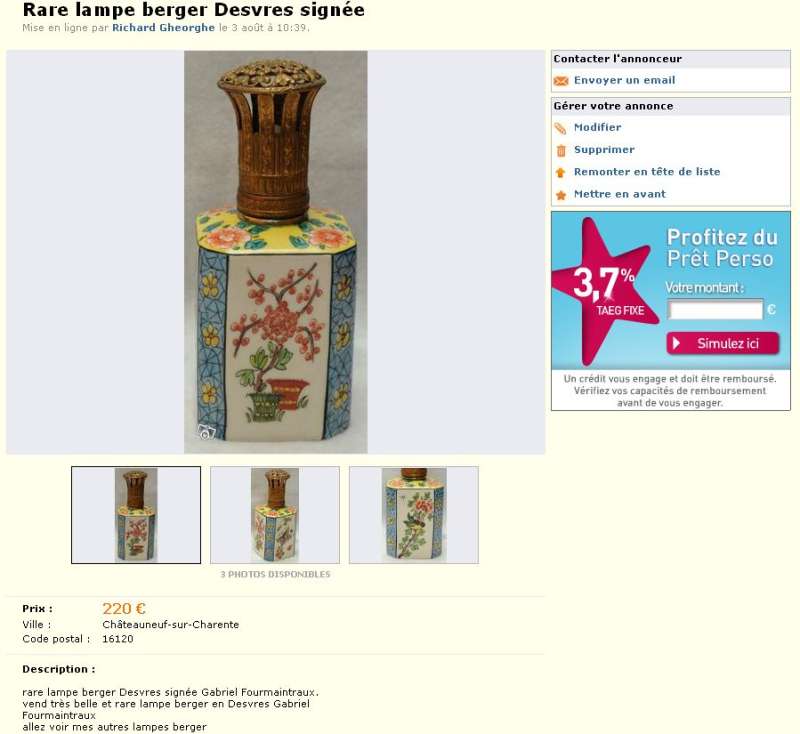This screenshot has height=734, width=800.
Task: Click the pink 3,7% TAEG star graphic
Action: 605,292
